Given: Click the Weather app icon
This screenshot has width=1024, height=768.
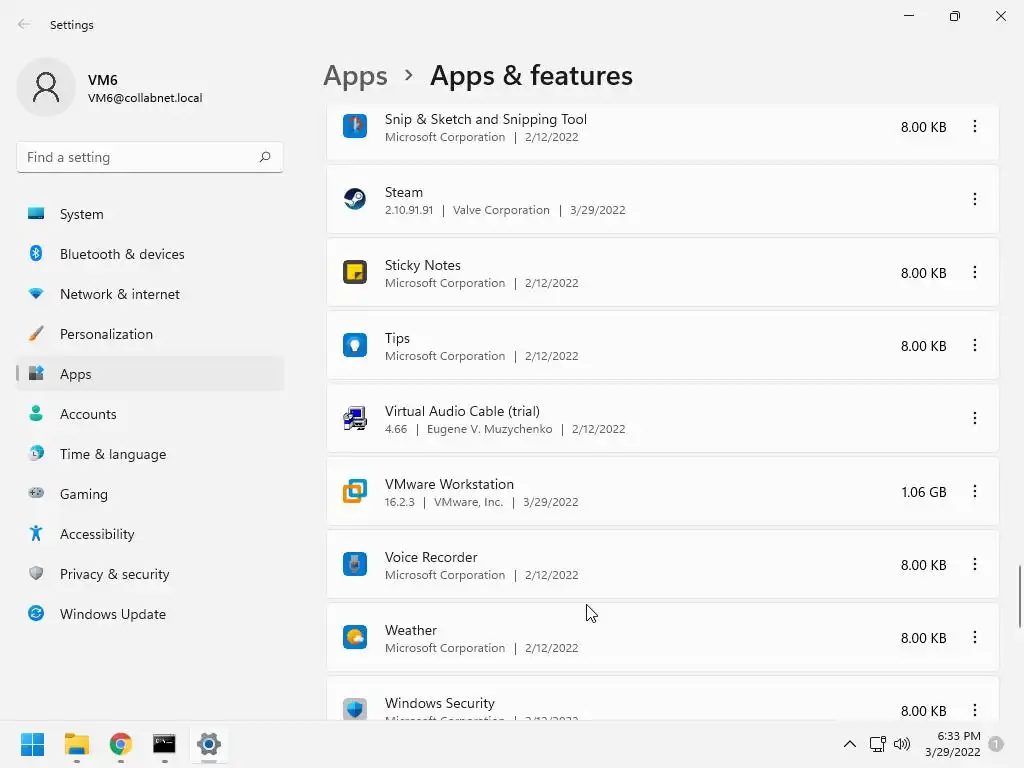Looking at the screenshot, I should 355,637.
